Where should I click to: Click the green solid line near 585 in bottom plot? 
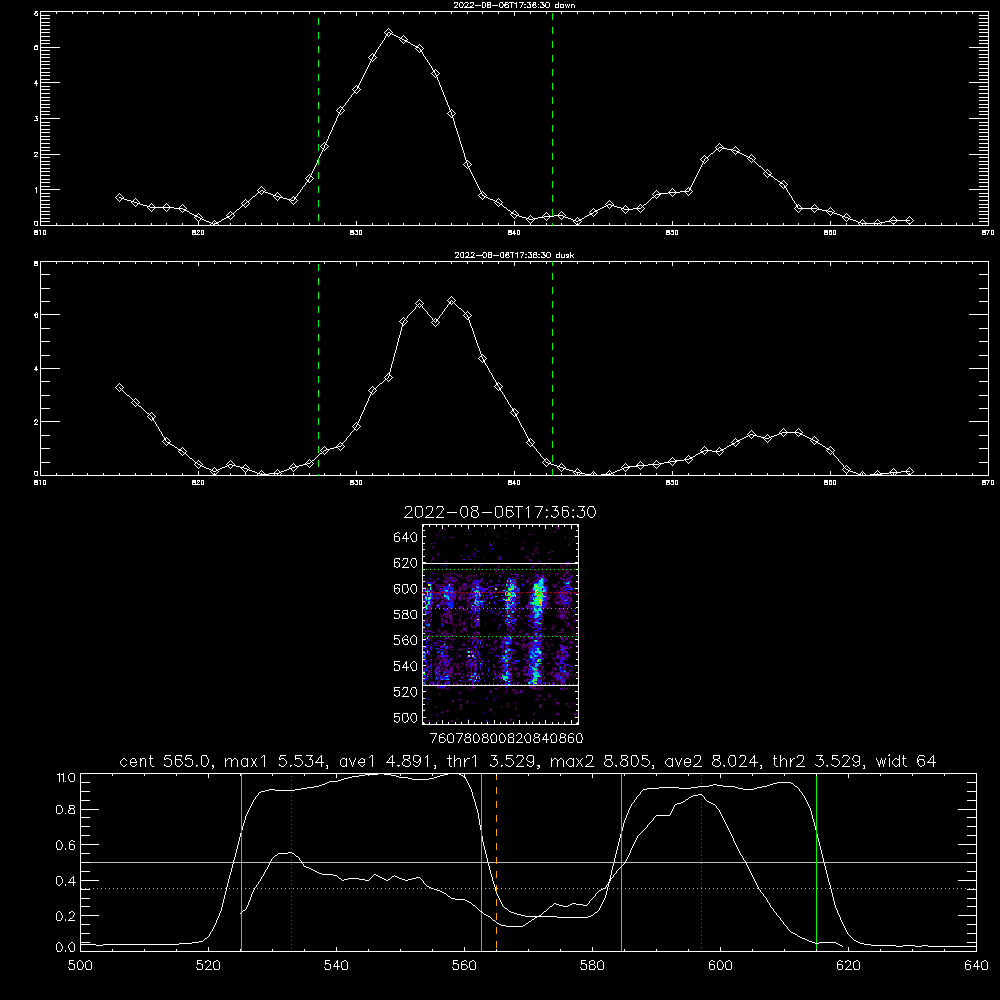621,862
